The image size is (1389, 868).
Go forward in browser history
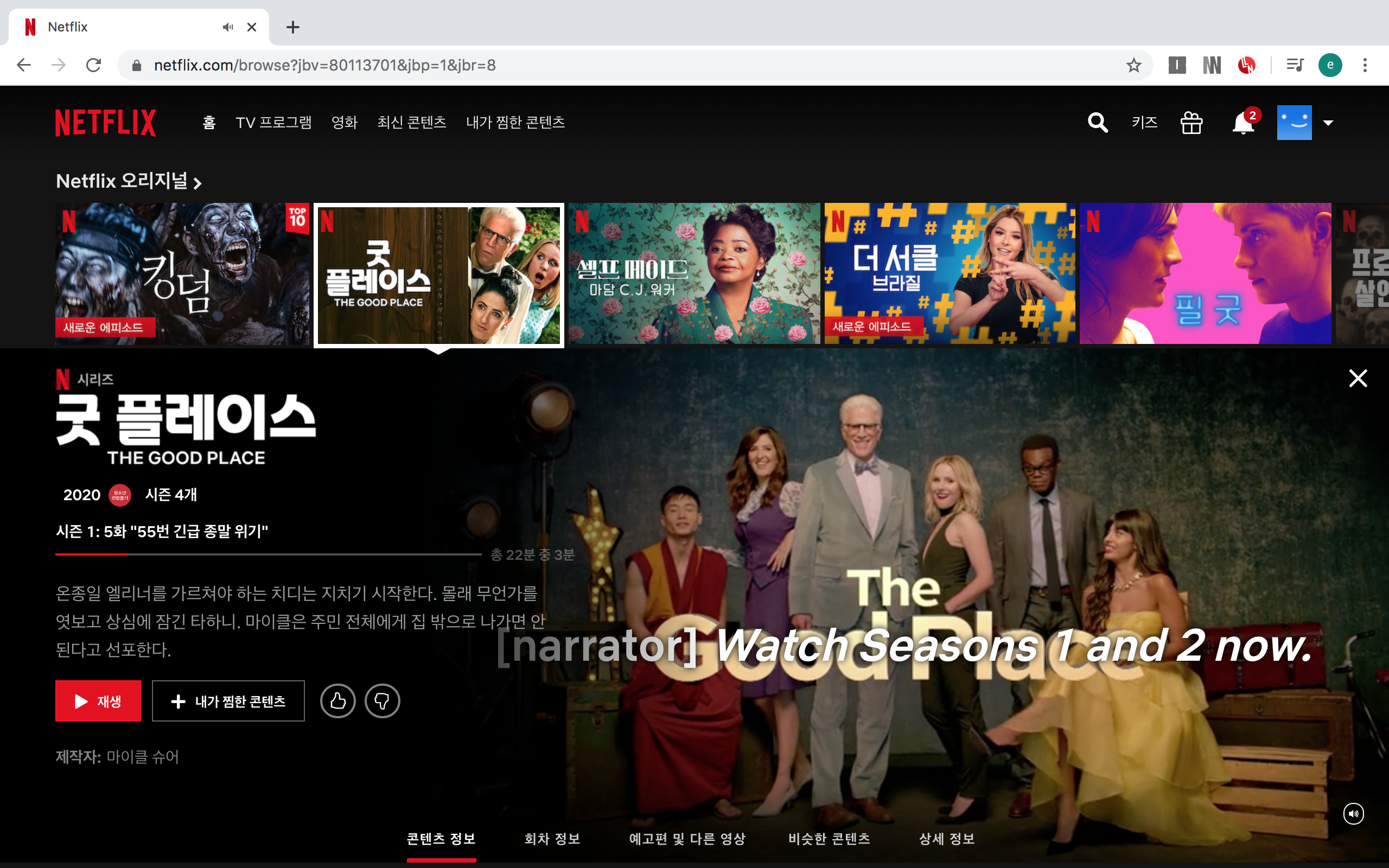coord(59,65)
